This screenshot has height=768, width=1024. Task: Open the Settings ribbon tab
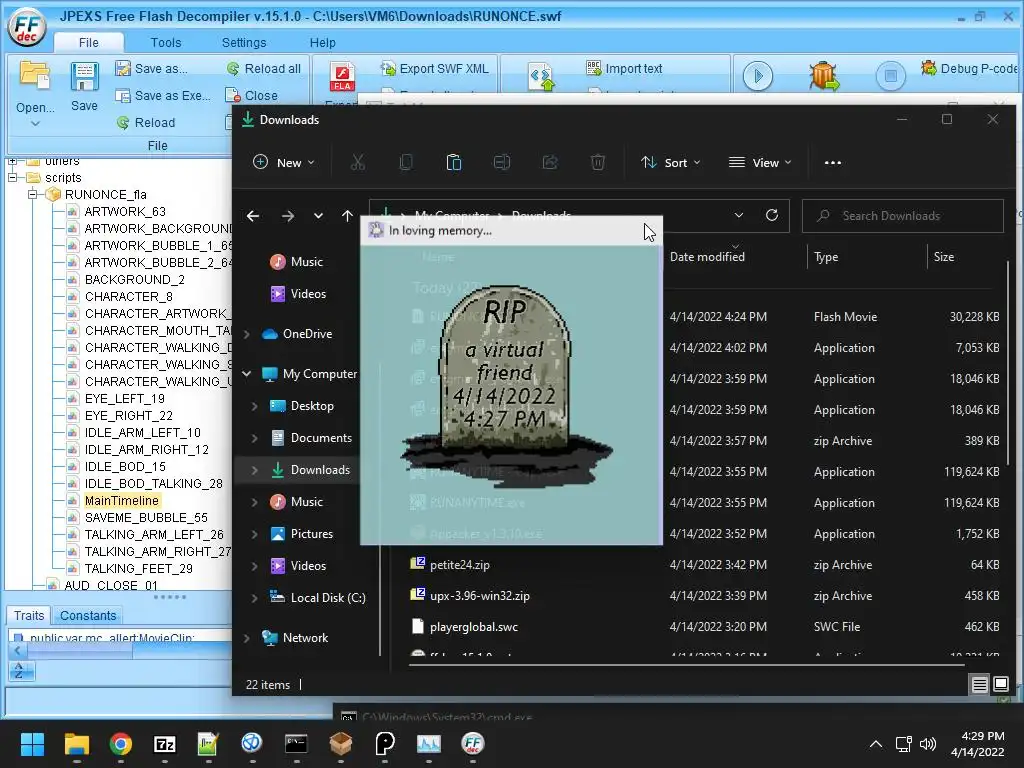[244, 42]
